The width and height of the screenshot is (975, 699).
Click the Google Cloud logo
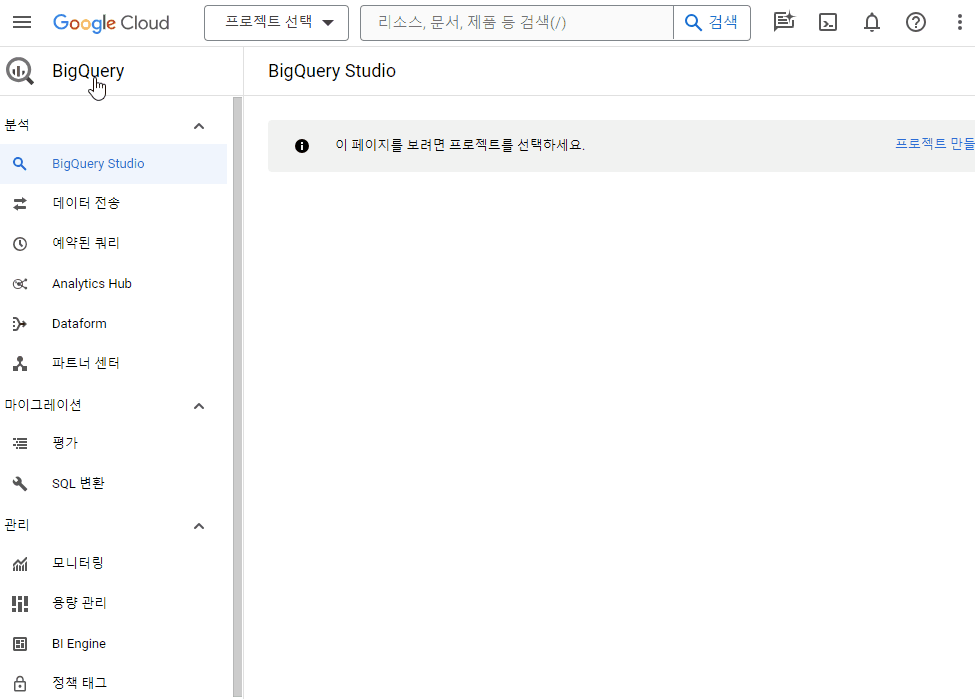pos(111,23)
